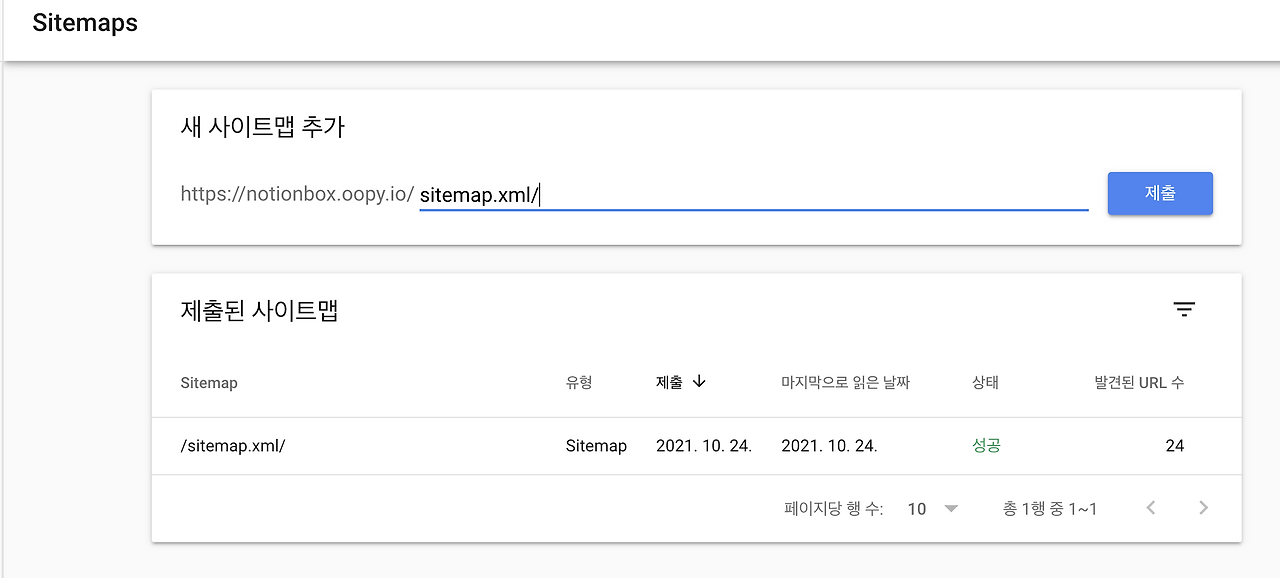Go to the previous page chevron
This screenshot has width=1280, height=578.
coord(1151,508)
